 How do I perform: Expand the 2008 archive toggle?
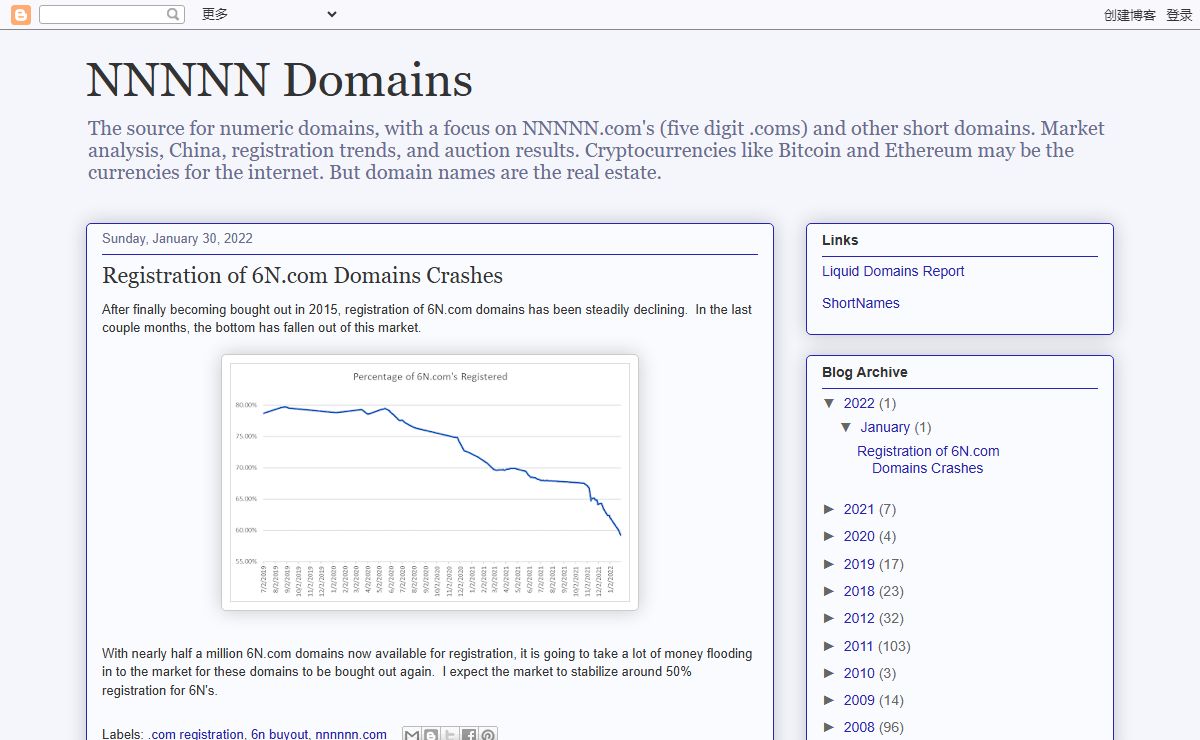point(829,727)
